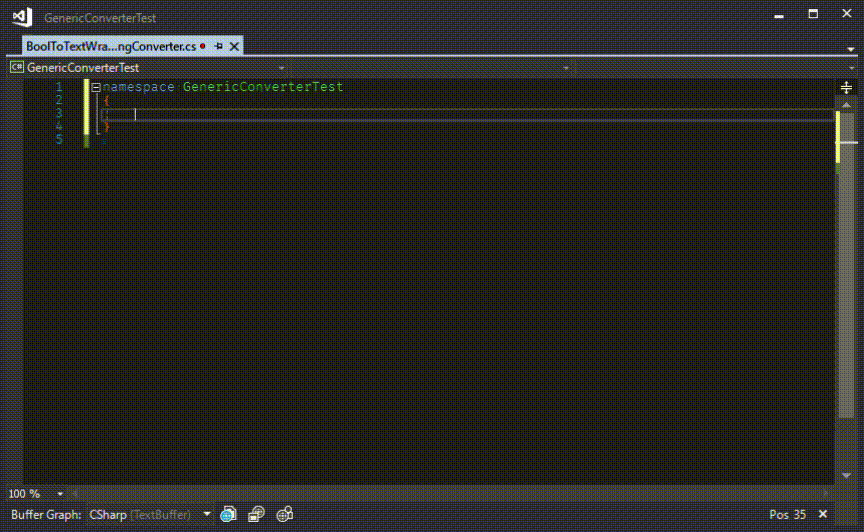Click the opening brace on line 2
The image size is (864, 532).
point(106,100)
